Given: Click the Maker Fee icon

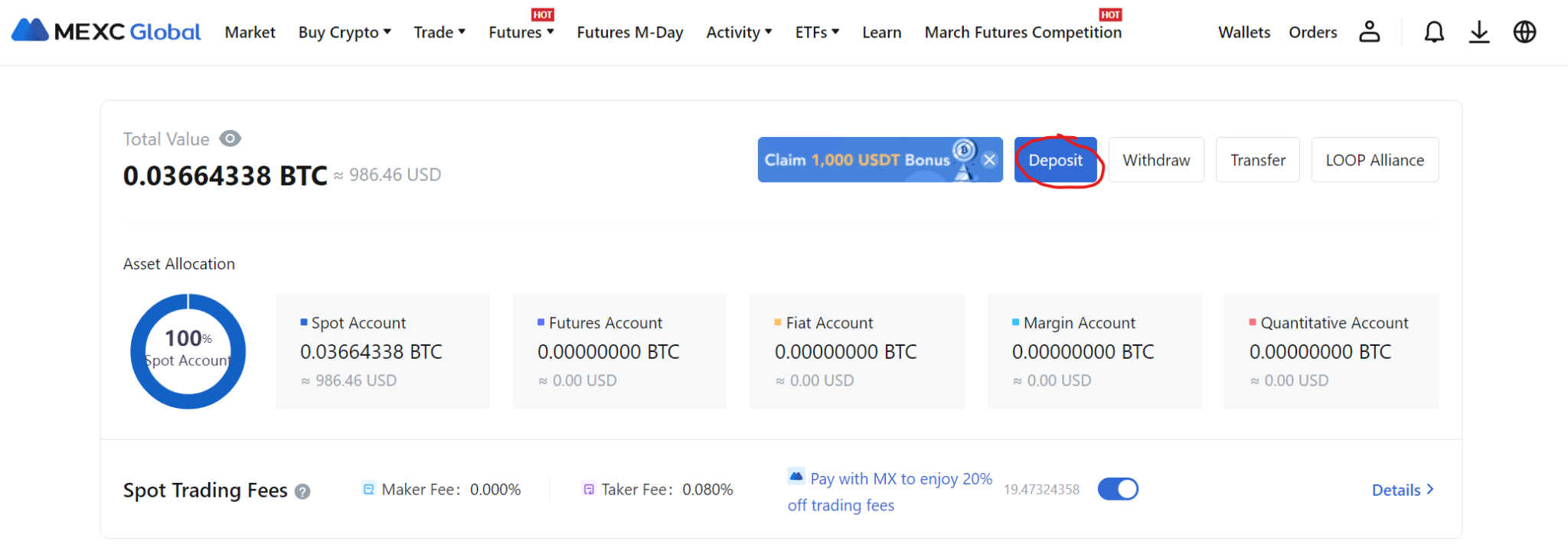Looking at the screenshot, I should [368, 489].
